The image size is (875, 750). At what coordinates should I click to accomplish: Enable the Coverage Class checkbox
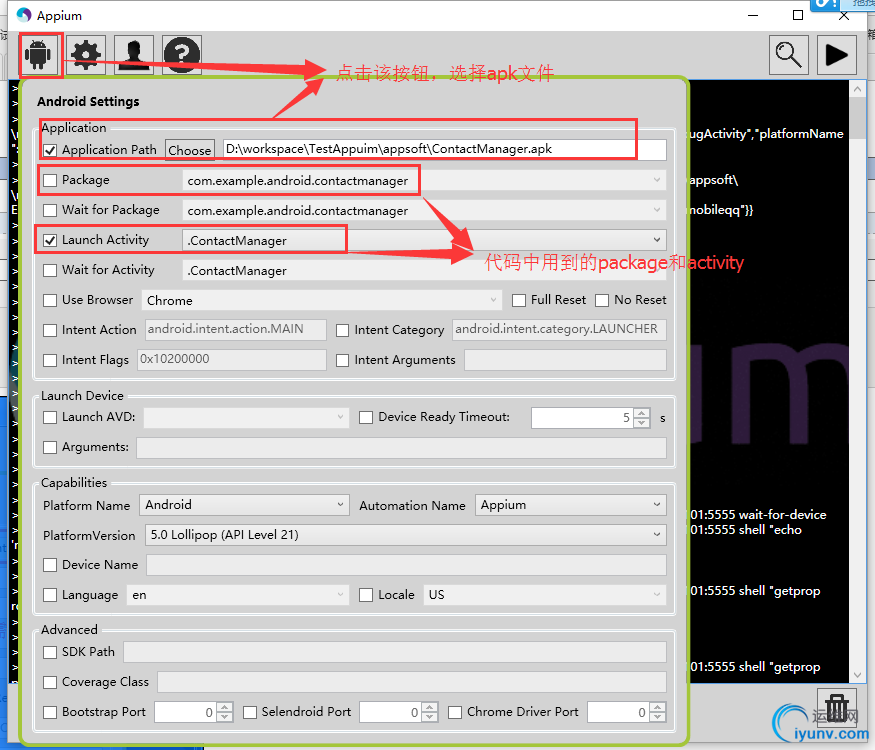point(50,682)
